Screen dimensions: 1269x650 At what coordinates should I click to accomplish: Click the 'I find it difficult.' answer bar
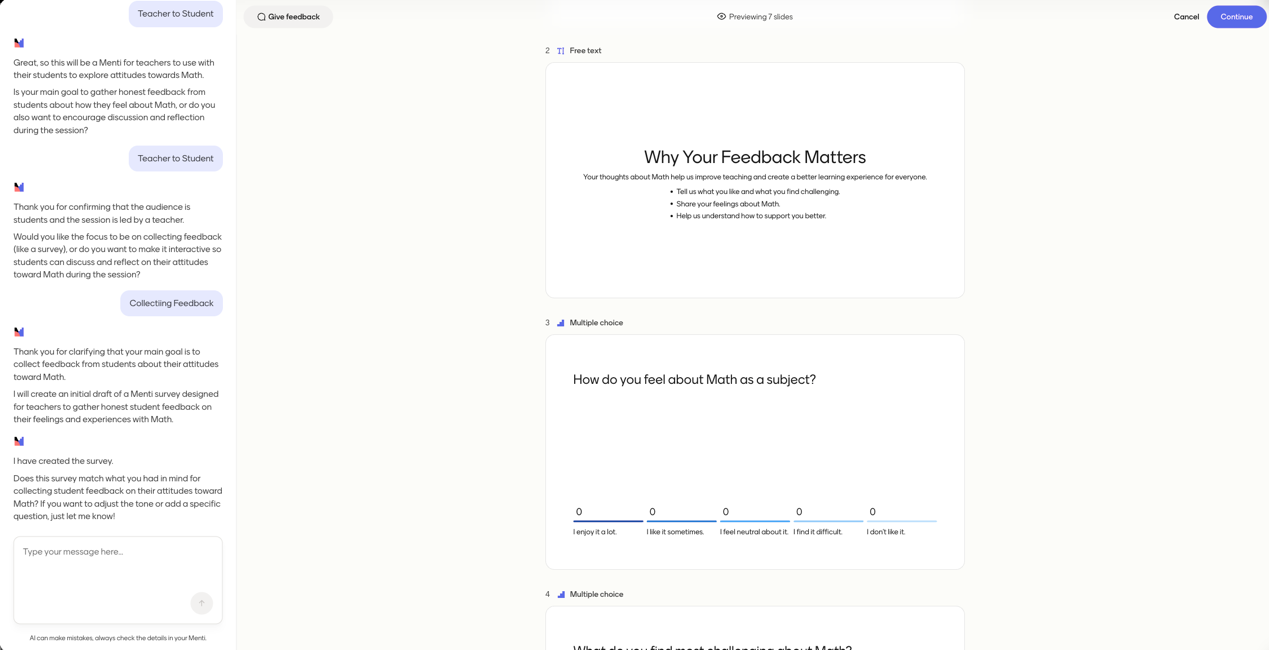(828, 520)
